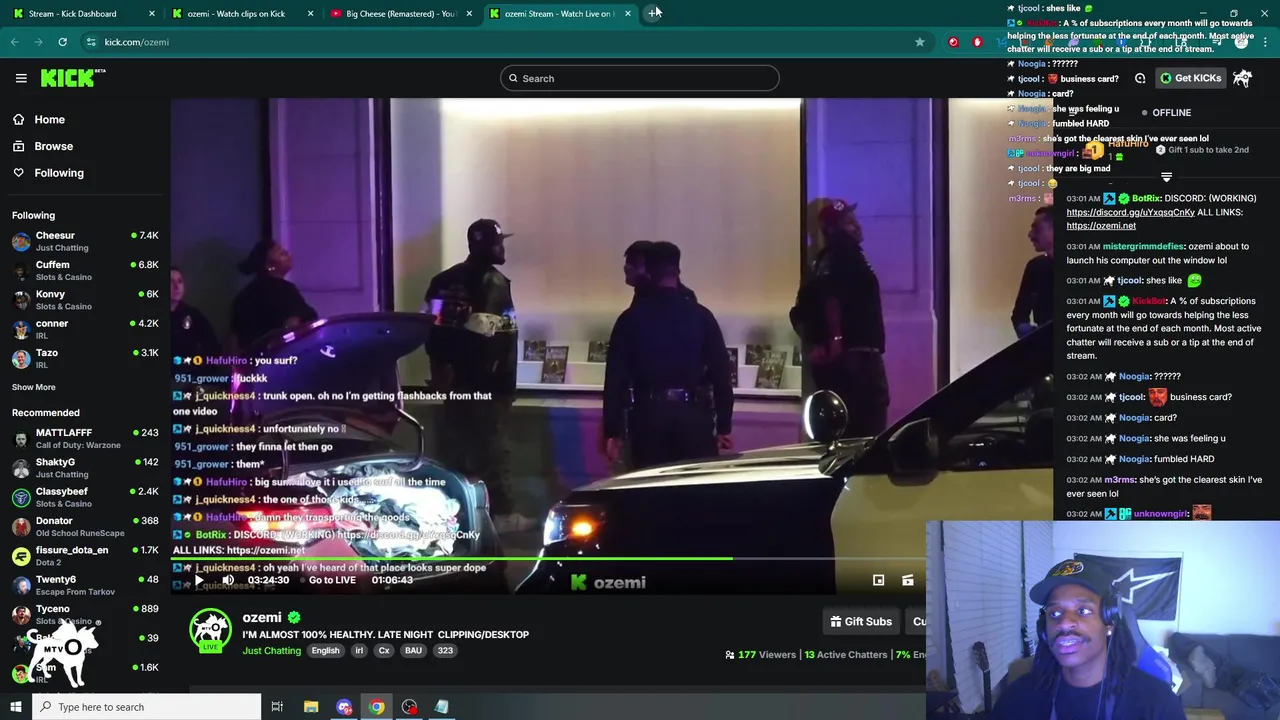
Task: Open Chrome three-dot menu
Action: [1266, 42]
